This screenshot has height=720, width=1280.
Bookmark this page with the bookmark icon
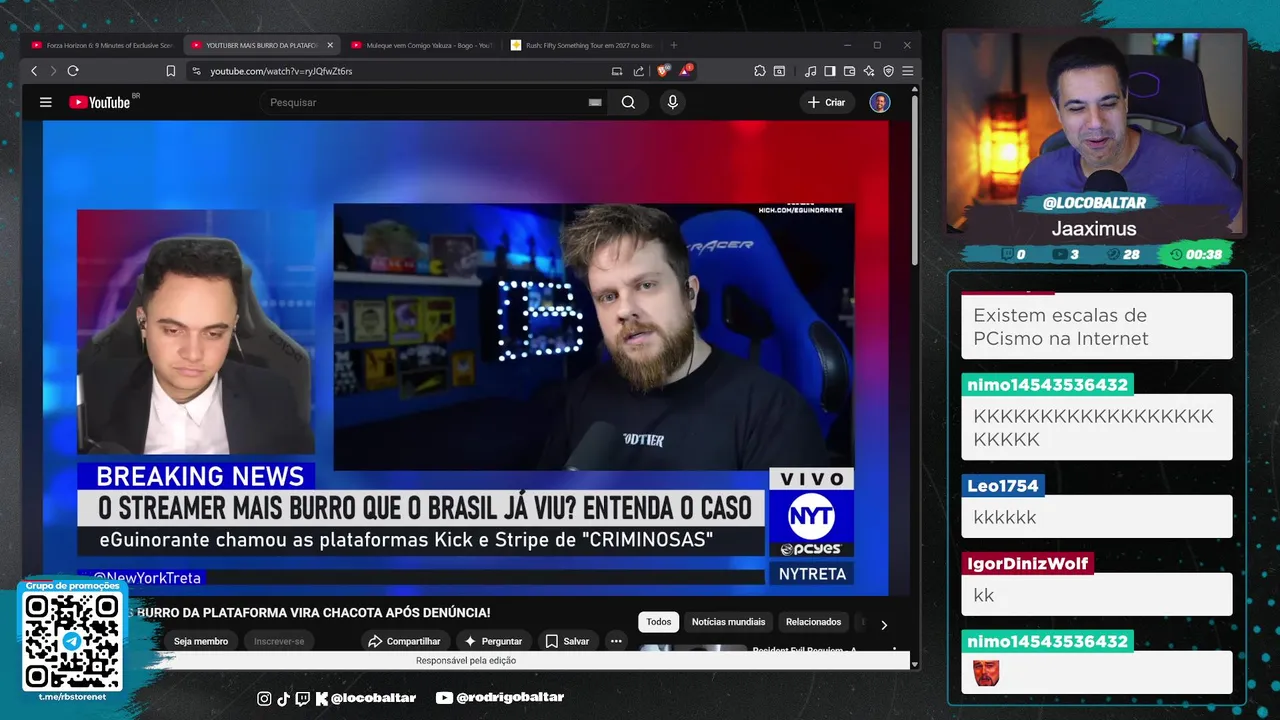point(171,71)
